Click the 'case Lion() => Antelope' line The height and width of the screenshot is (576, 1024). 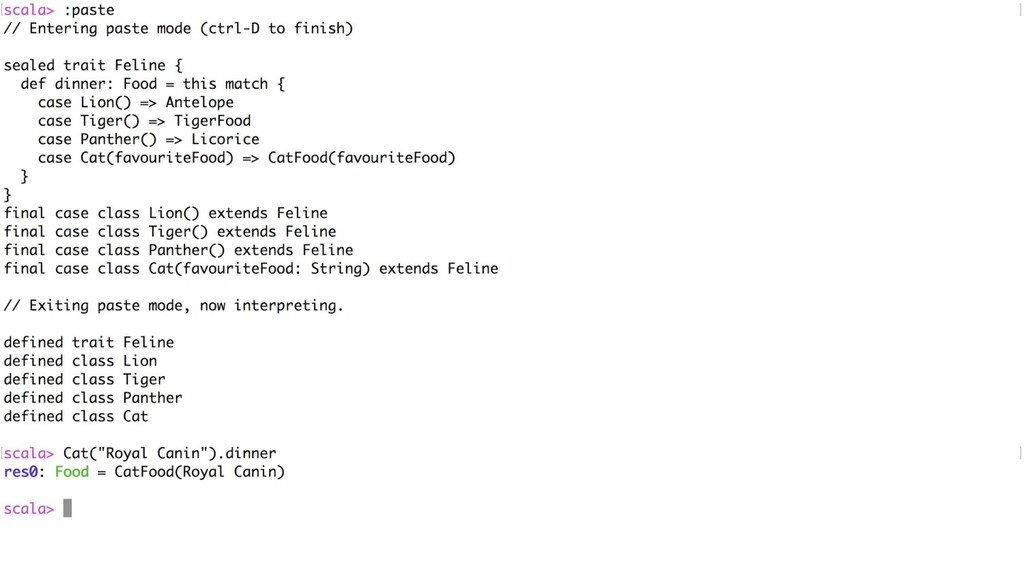136,103
